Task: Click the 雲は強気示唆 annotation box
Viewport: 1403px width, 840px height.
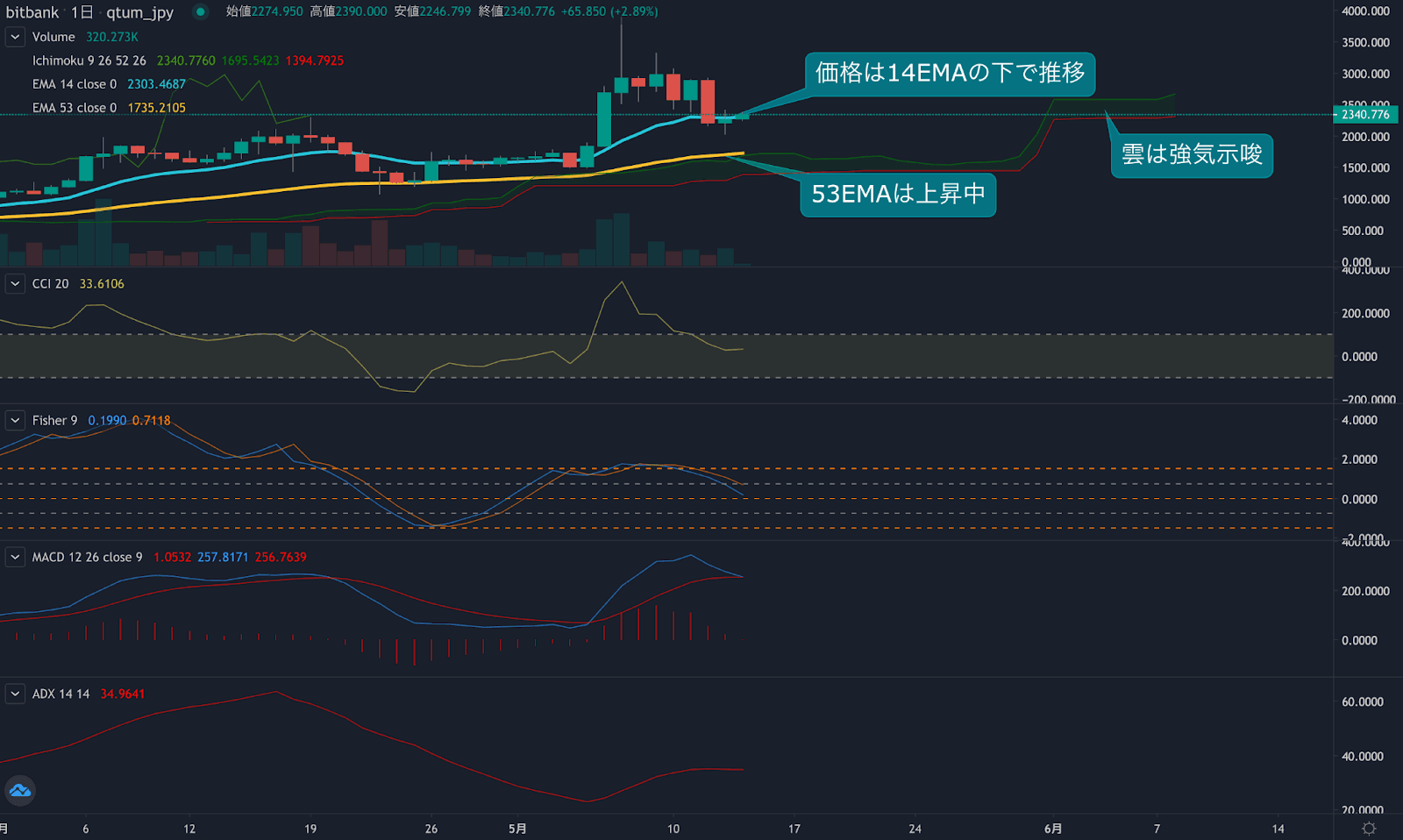Action: click(x=1191, y=154)
